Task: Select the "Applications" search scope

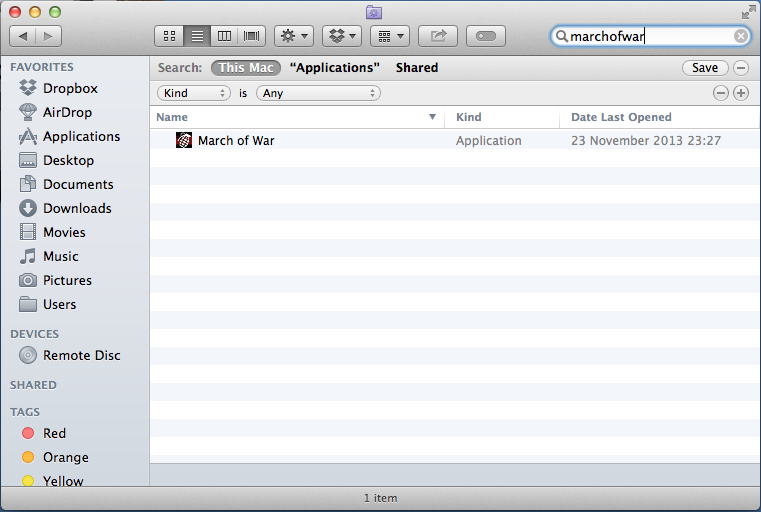Action: [335, 68]
